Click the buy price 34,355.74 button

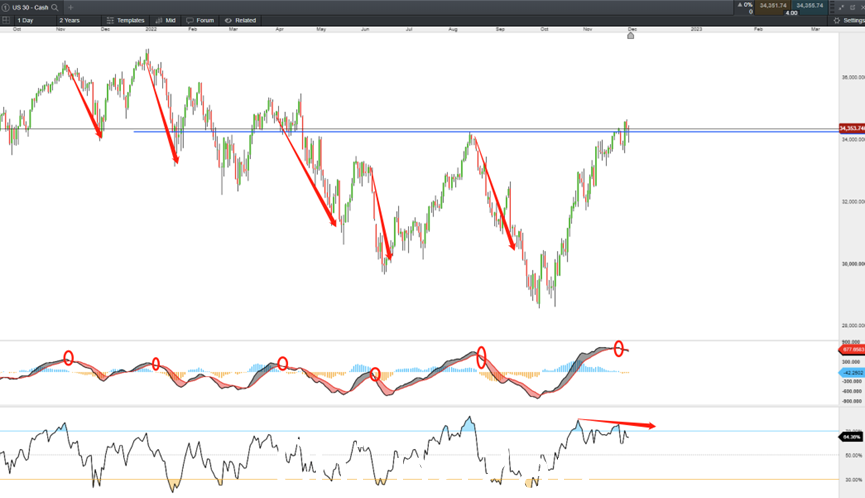point(809,6)
